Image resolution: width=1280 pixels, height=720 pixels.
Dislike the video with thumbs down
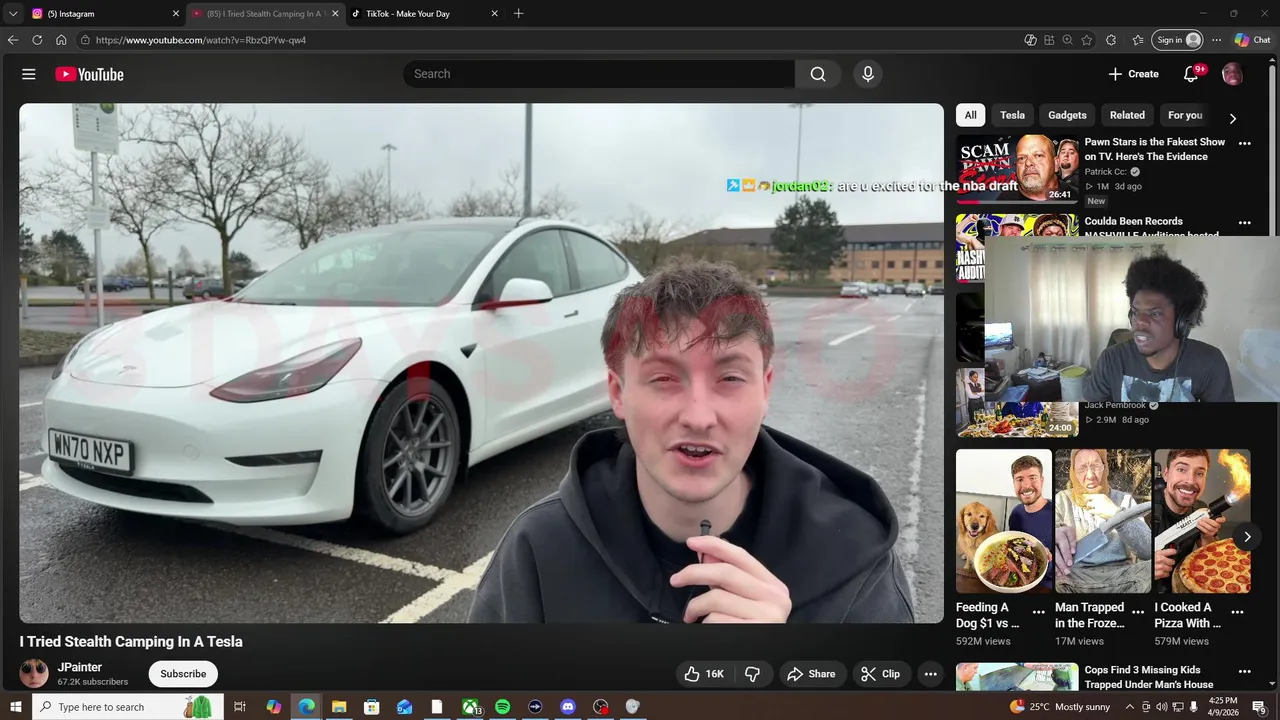(753, 674)
